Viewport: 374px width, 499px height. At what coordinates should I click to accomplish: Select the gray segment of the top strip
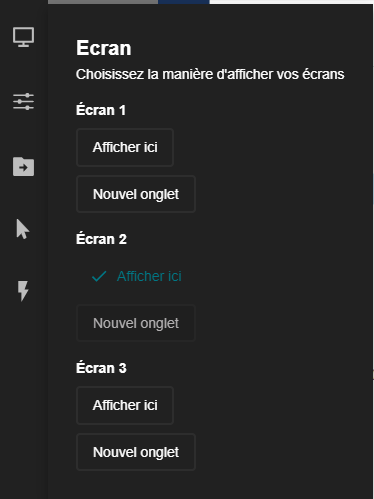[103, 2]
